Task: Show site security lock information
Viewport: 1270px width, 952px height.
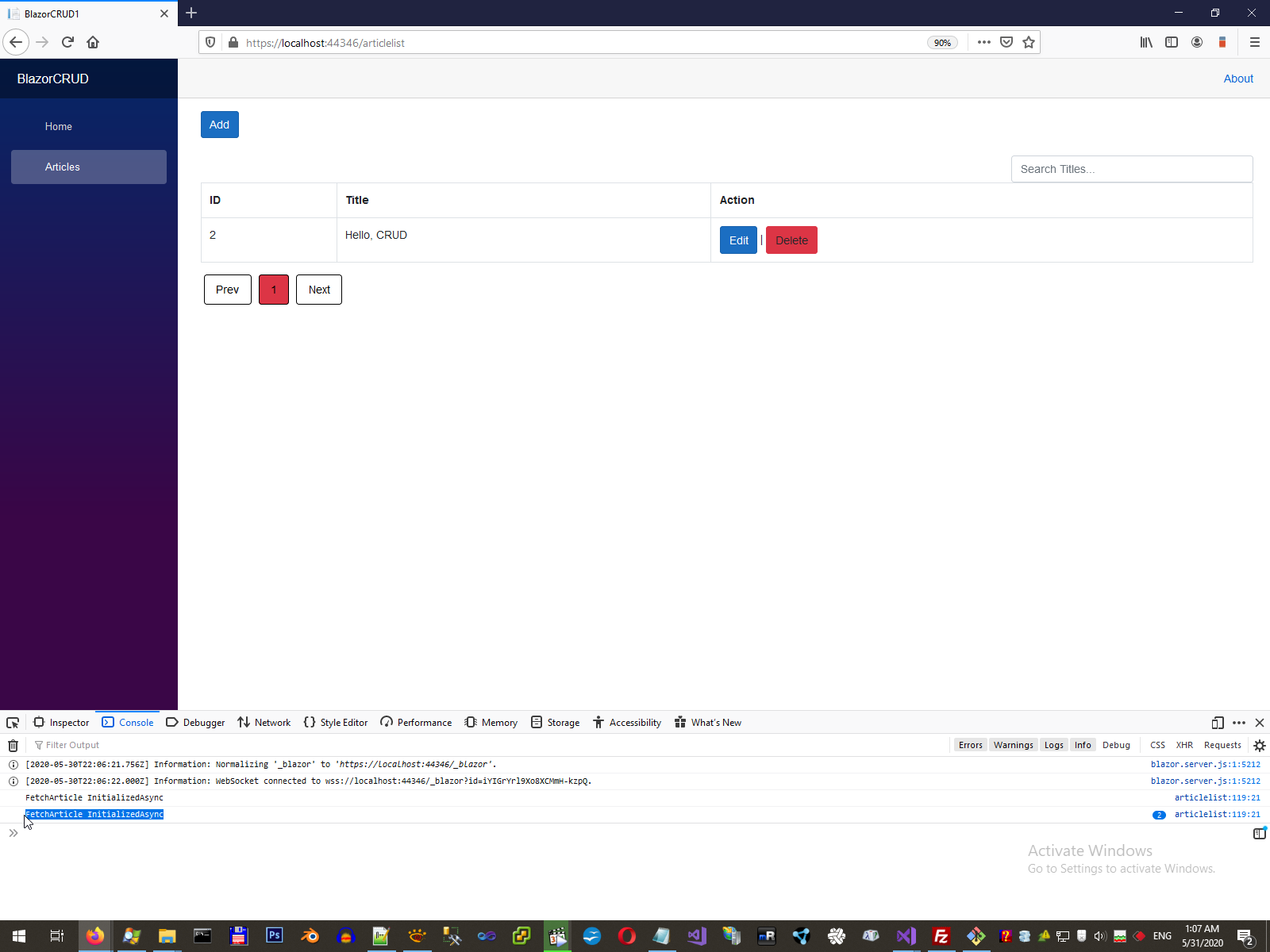Action: pos(233,42)
